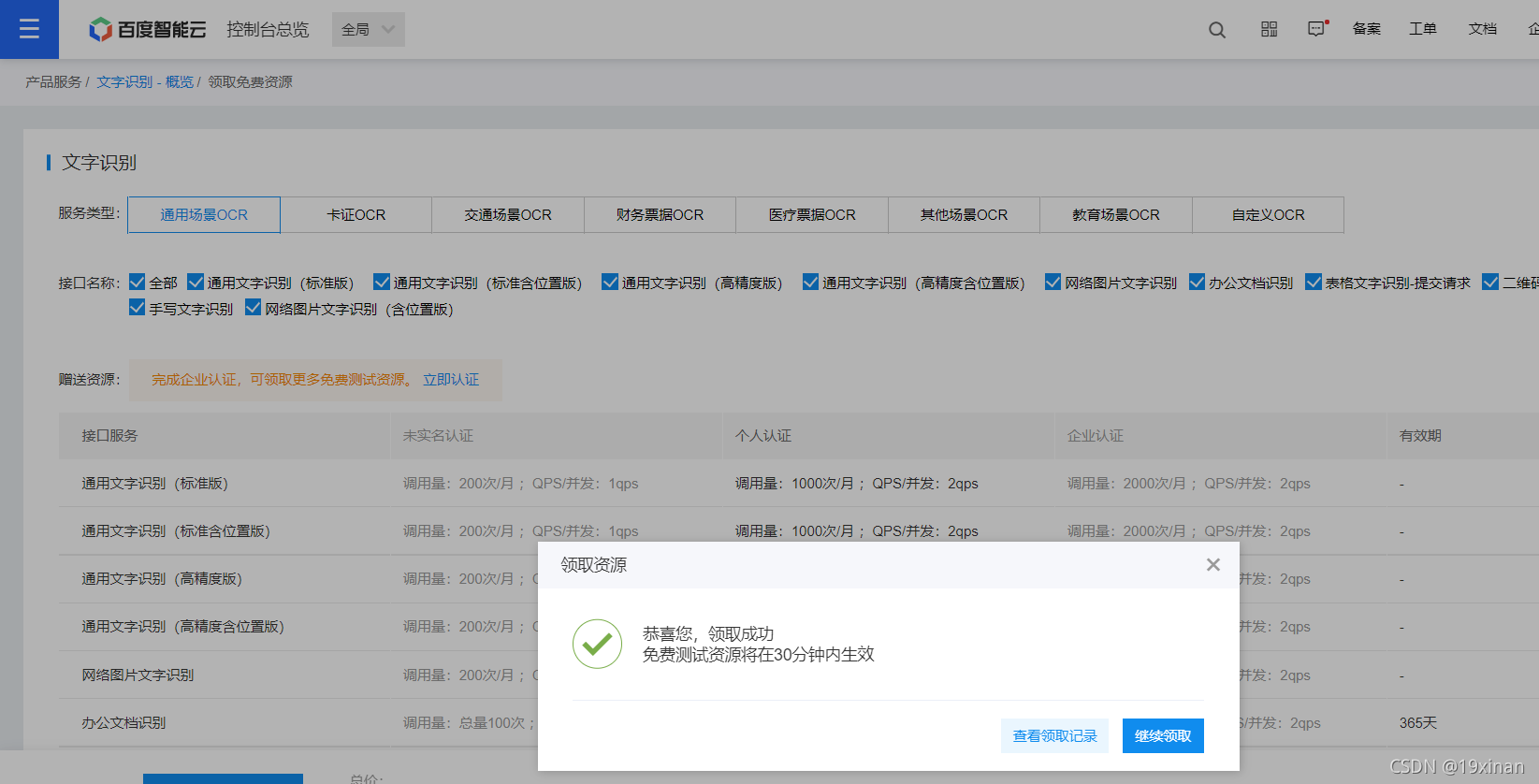Click 查看领取记录 button
Image resolution: width=1539 pixels, height=784 pixels.
(1054, 736)
